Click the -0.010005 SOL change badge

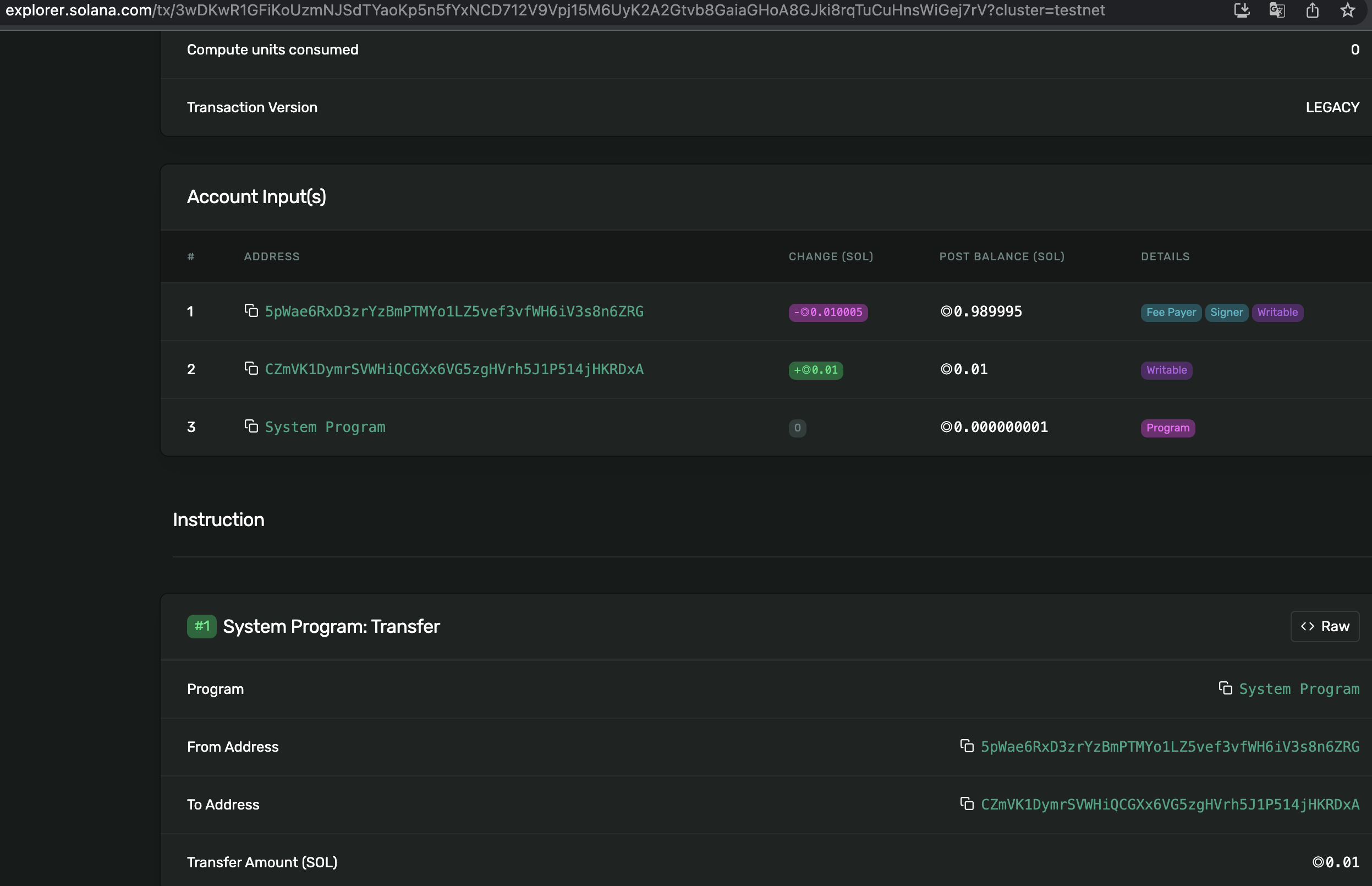pyautogui.click(x=827, y=313)
